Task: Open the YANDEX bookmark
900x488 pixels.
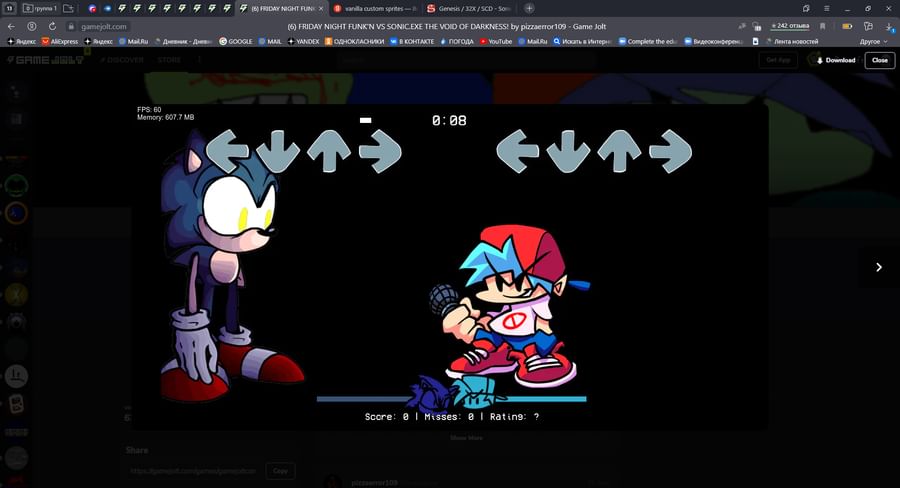Action: [303, 41]
